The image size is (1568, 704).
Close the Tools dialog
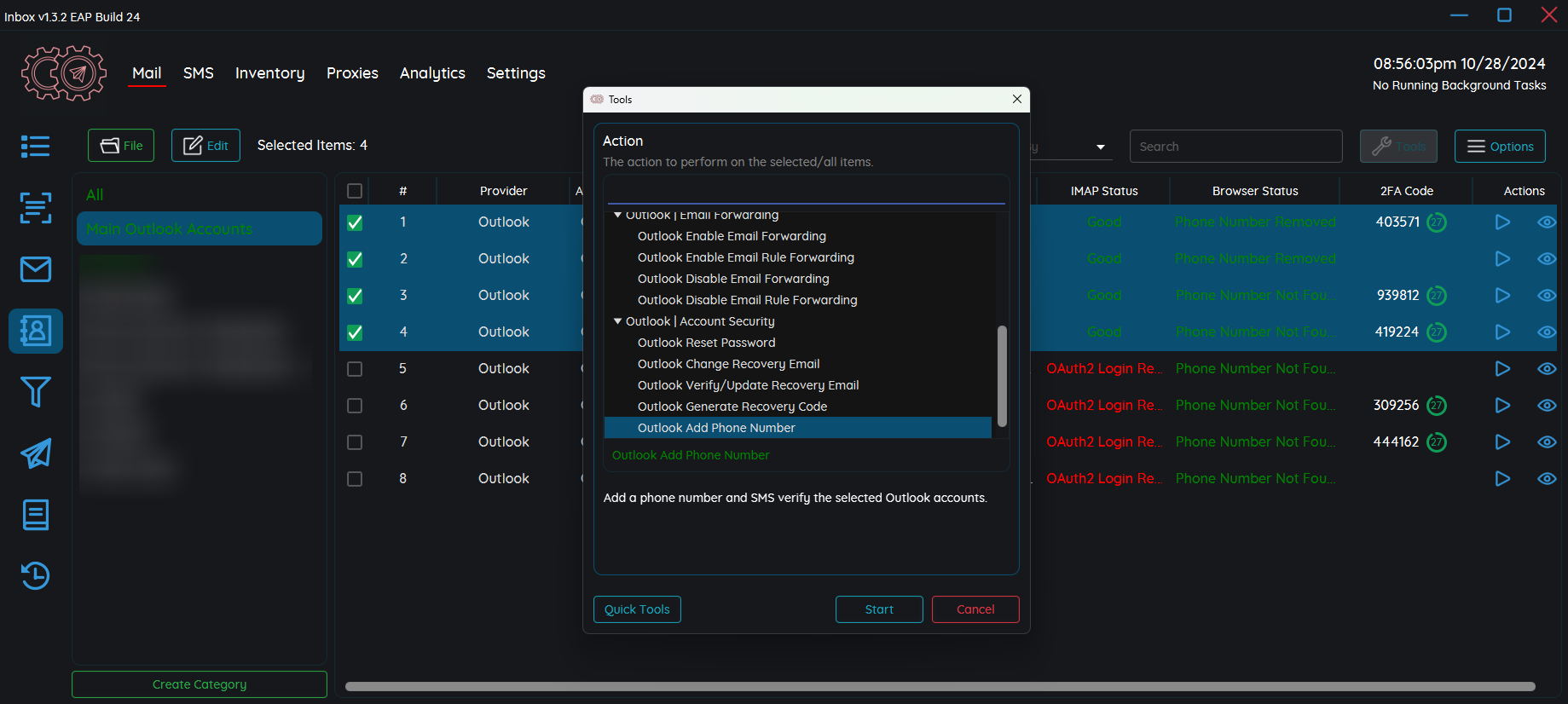pyautogui.click(x=1016, y=99)
